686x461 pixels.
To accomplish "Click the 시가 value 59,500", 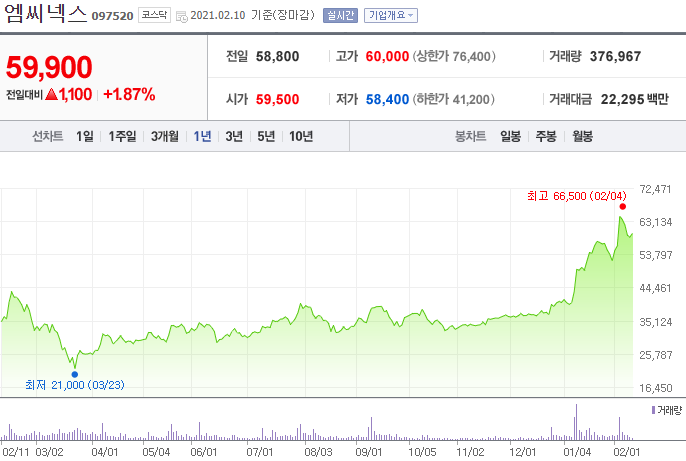I will pos(277,100).
